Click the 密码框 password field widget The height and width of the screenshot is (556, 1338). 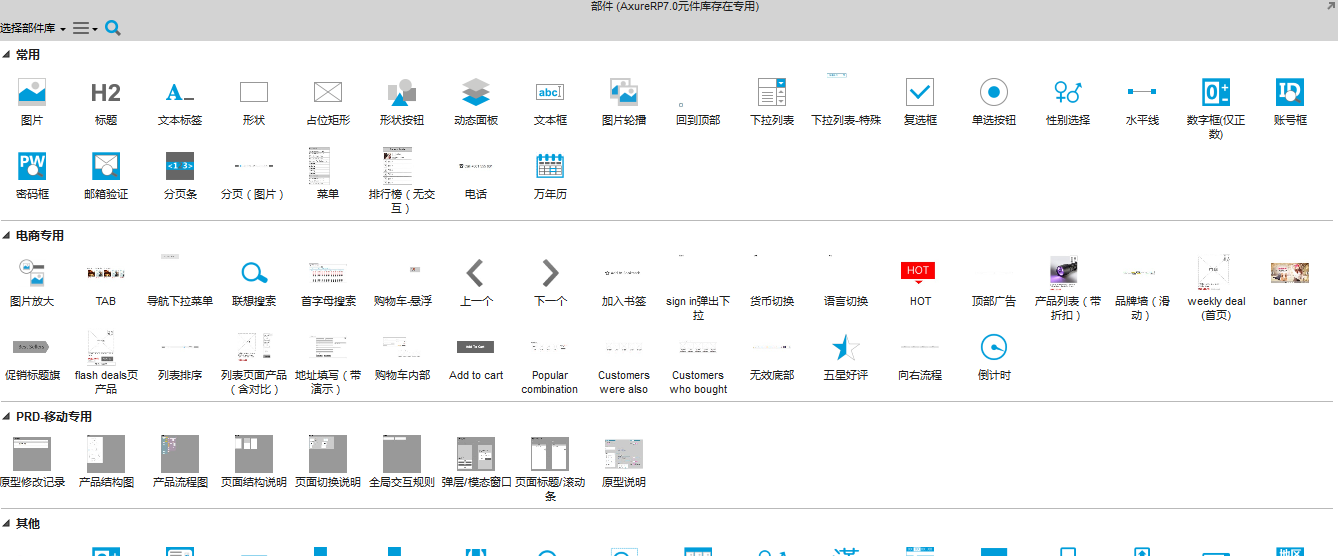(x=32, y=166)
